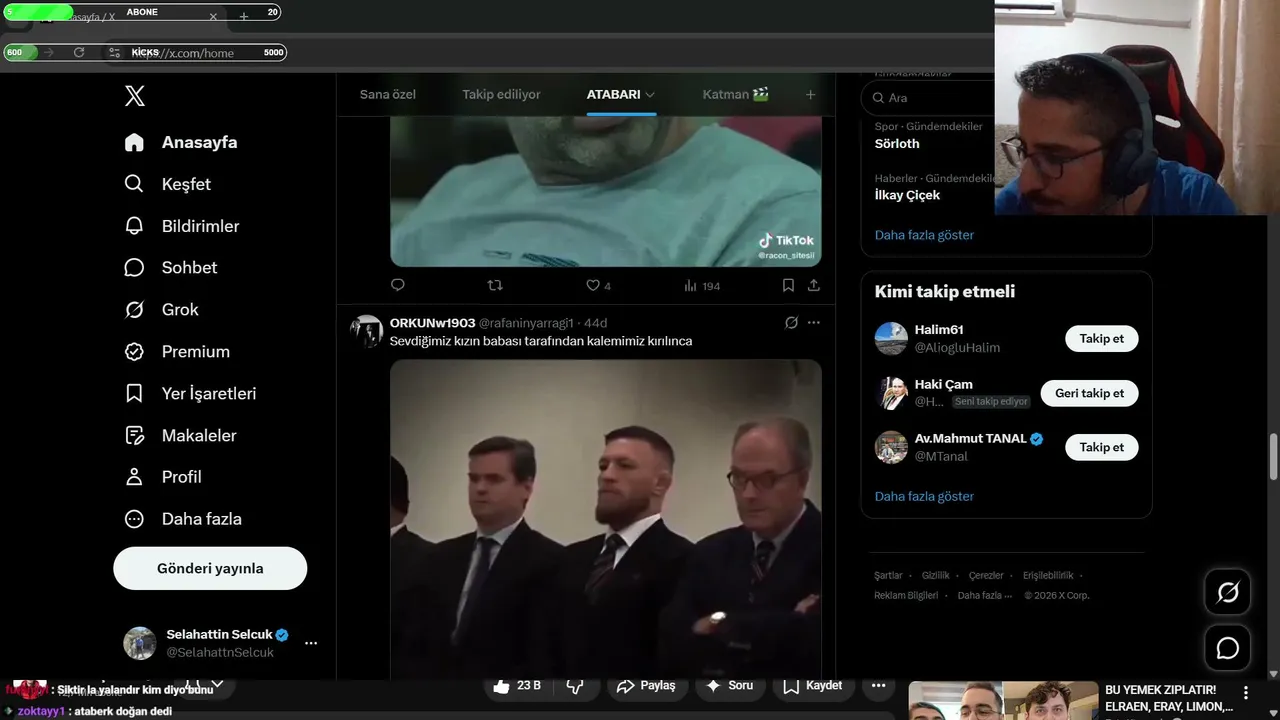1280x720 pixels.
Task: Open the Şartlar footer link
Action: click(x=888, y=576)
